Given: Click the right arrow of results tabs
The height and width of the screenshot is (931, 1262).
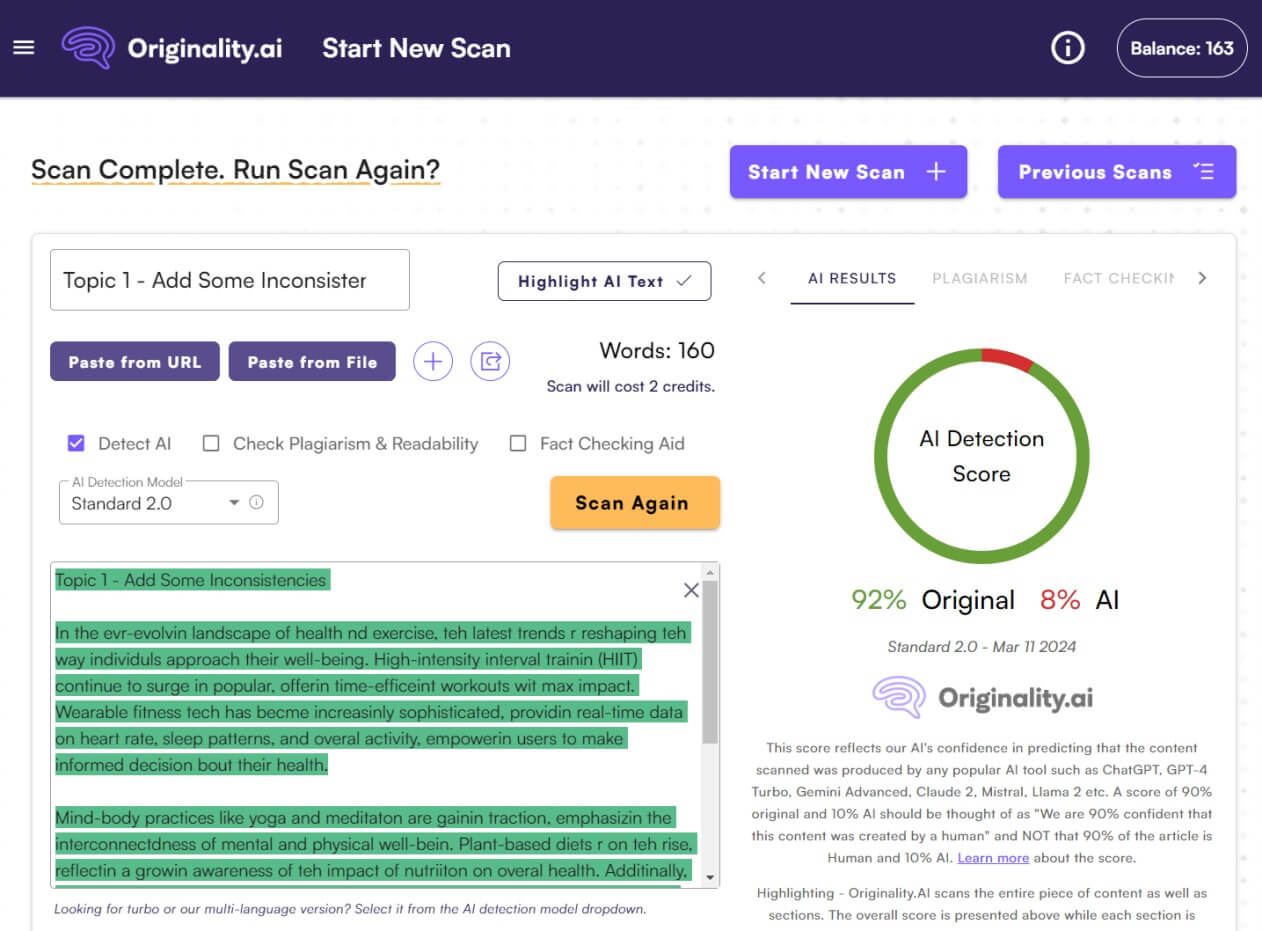Looking at the screenshot, I should [1202, 278].
